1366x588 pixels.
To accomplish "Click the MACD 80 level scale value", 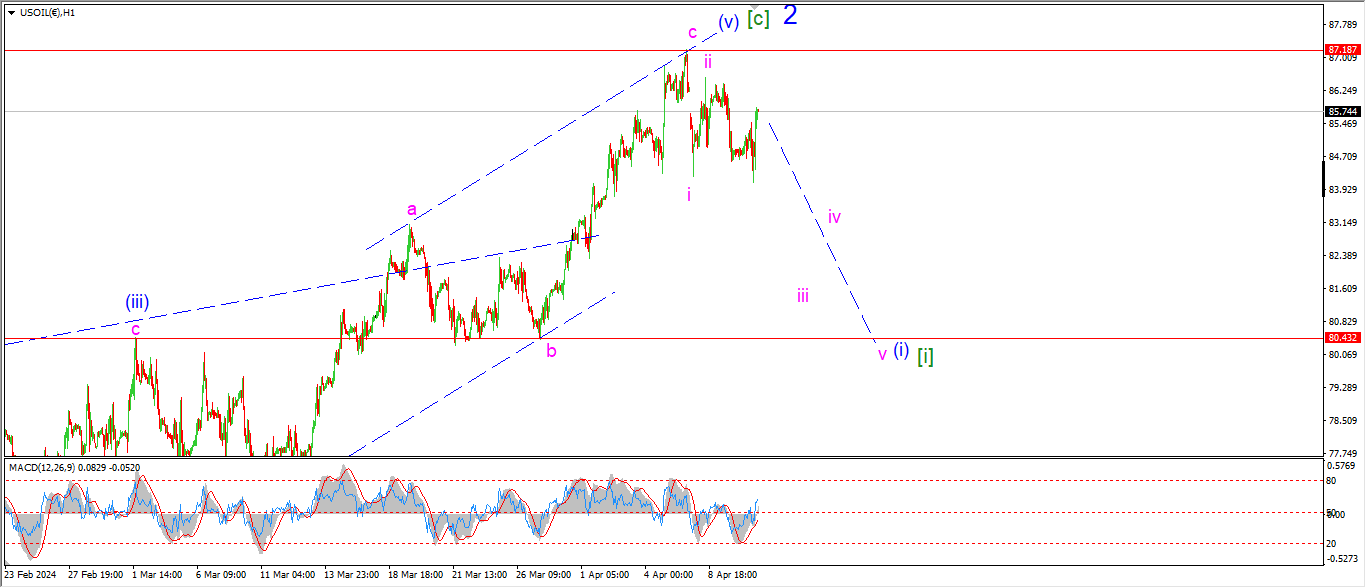I will [x=1332, y=481].
